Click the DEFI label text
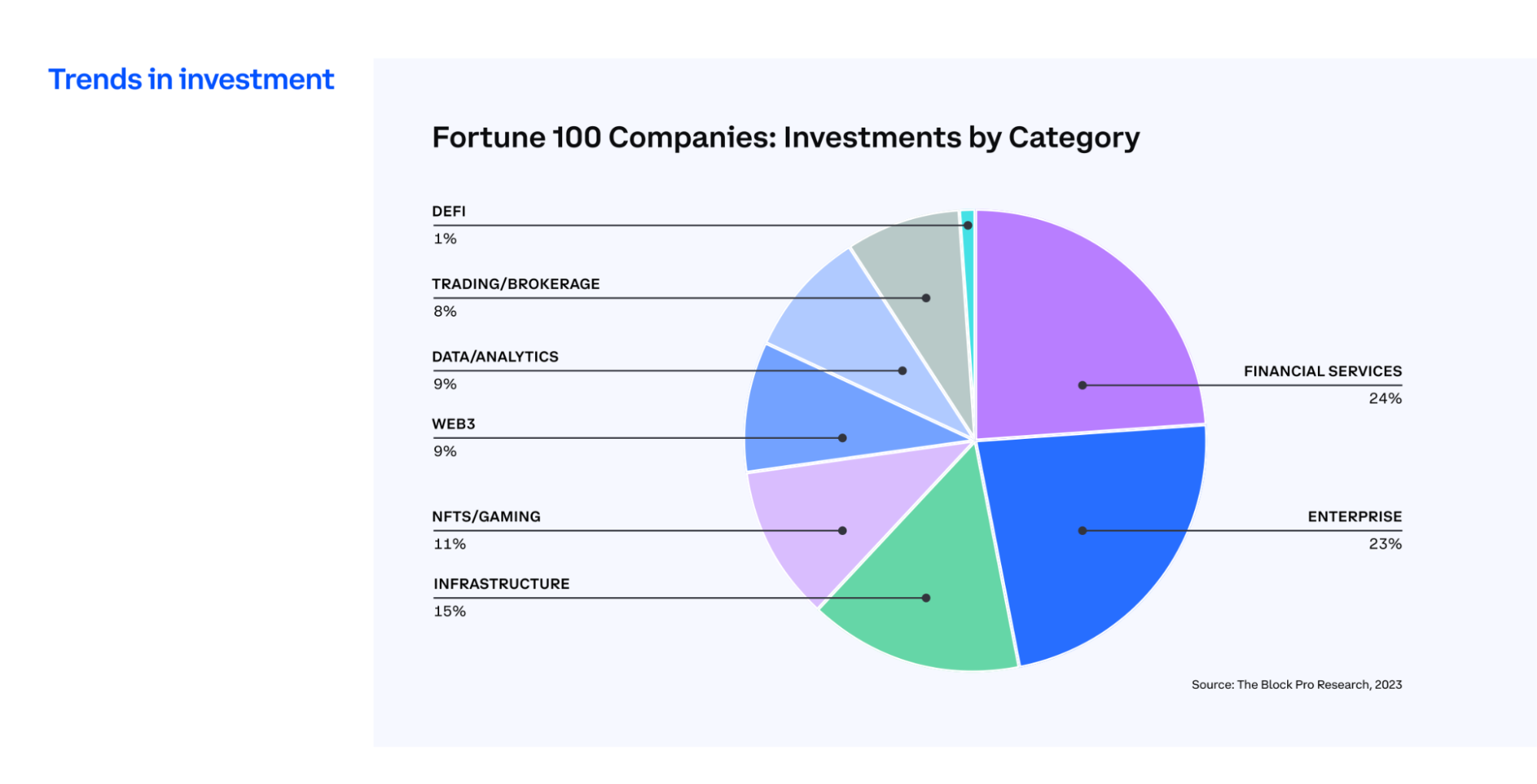Screen dimensions: 1537x784 point(449,211)
